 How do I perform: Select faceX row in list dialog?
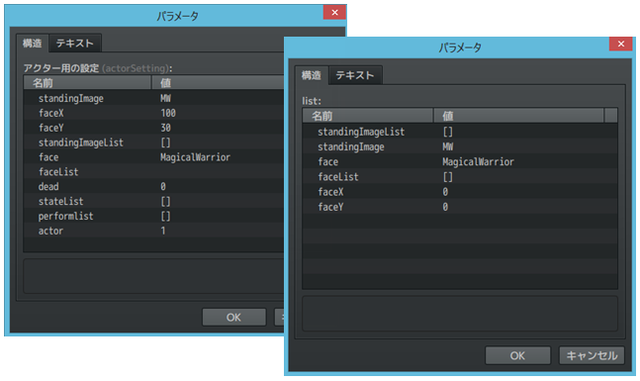(x=460, y=192)
